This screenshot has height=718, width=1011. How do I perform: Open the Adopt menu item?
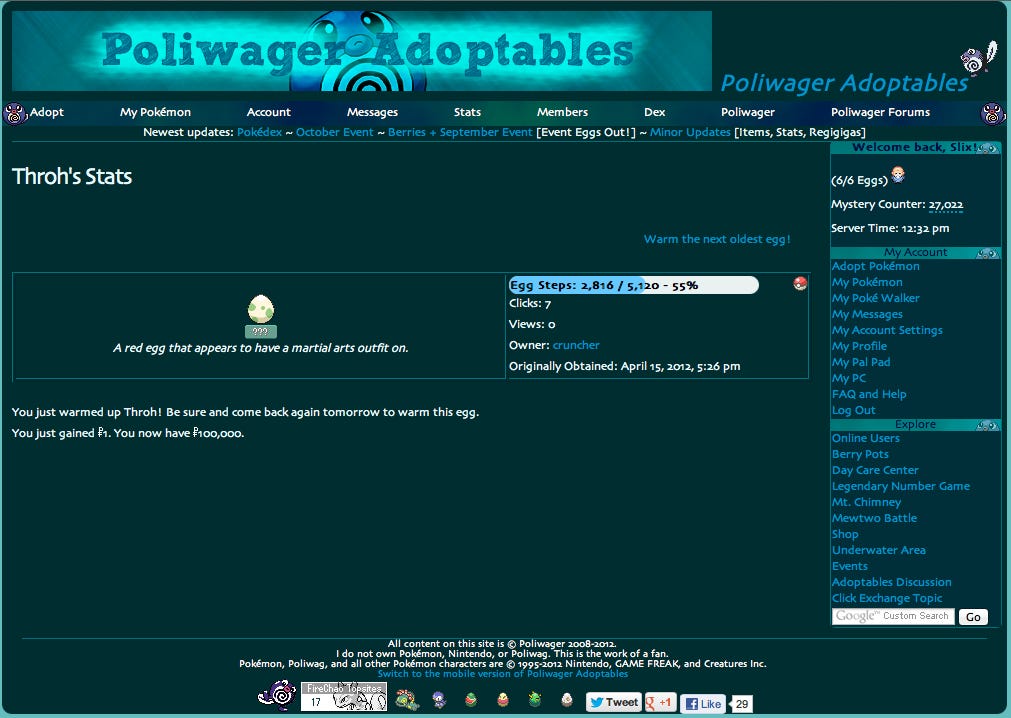click(47, 112)
